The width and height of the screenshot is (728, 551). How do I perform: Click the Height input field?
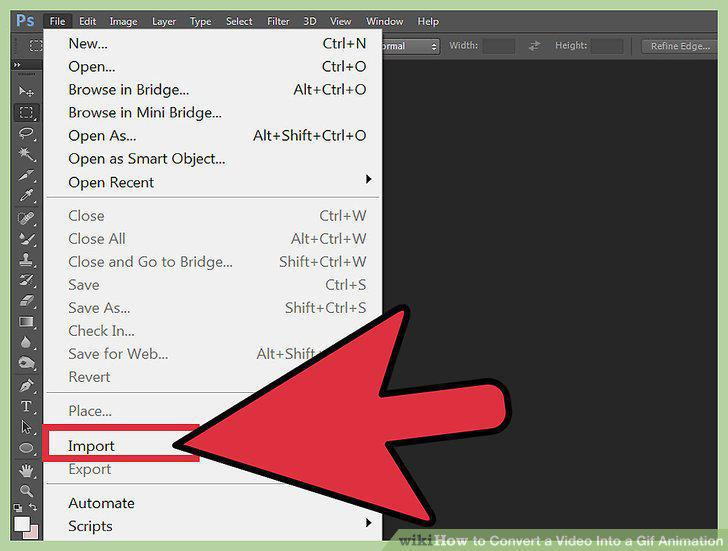607,46
